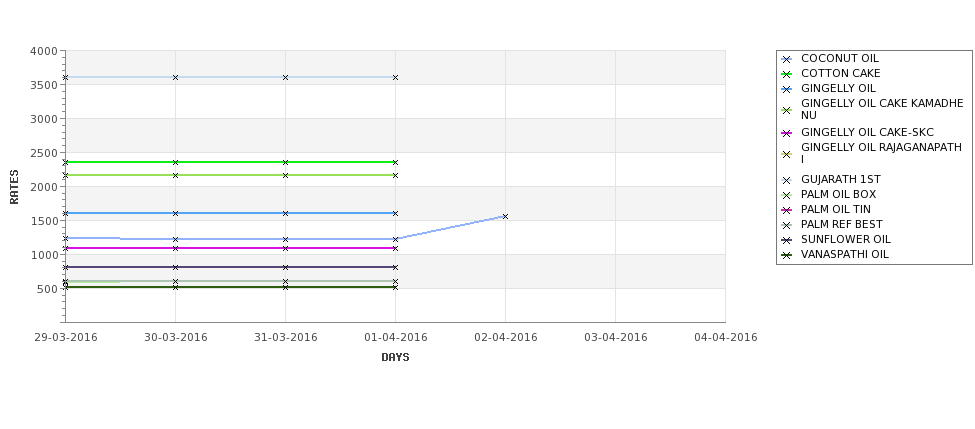
Task: Click the COCONUT OIL legend marker icon
Action: 786,60
